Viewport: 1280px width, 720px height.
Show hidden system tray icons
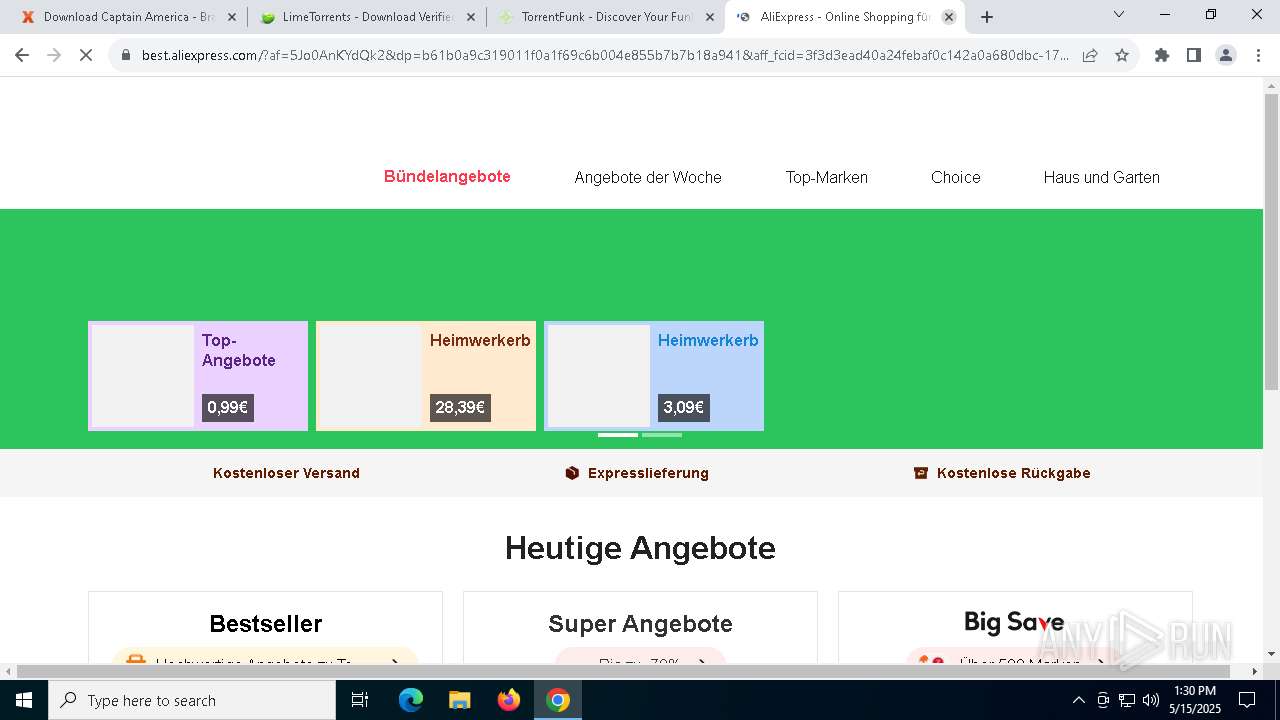pos(1078,700)
